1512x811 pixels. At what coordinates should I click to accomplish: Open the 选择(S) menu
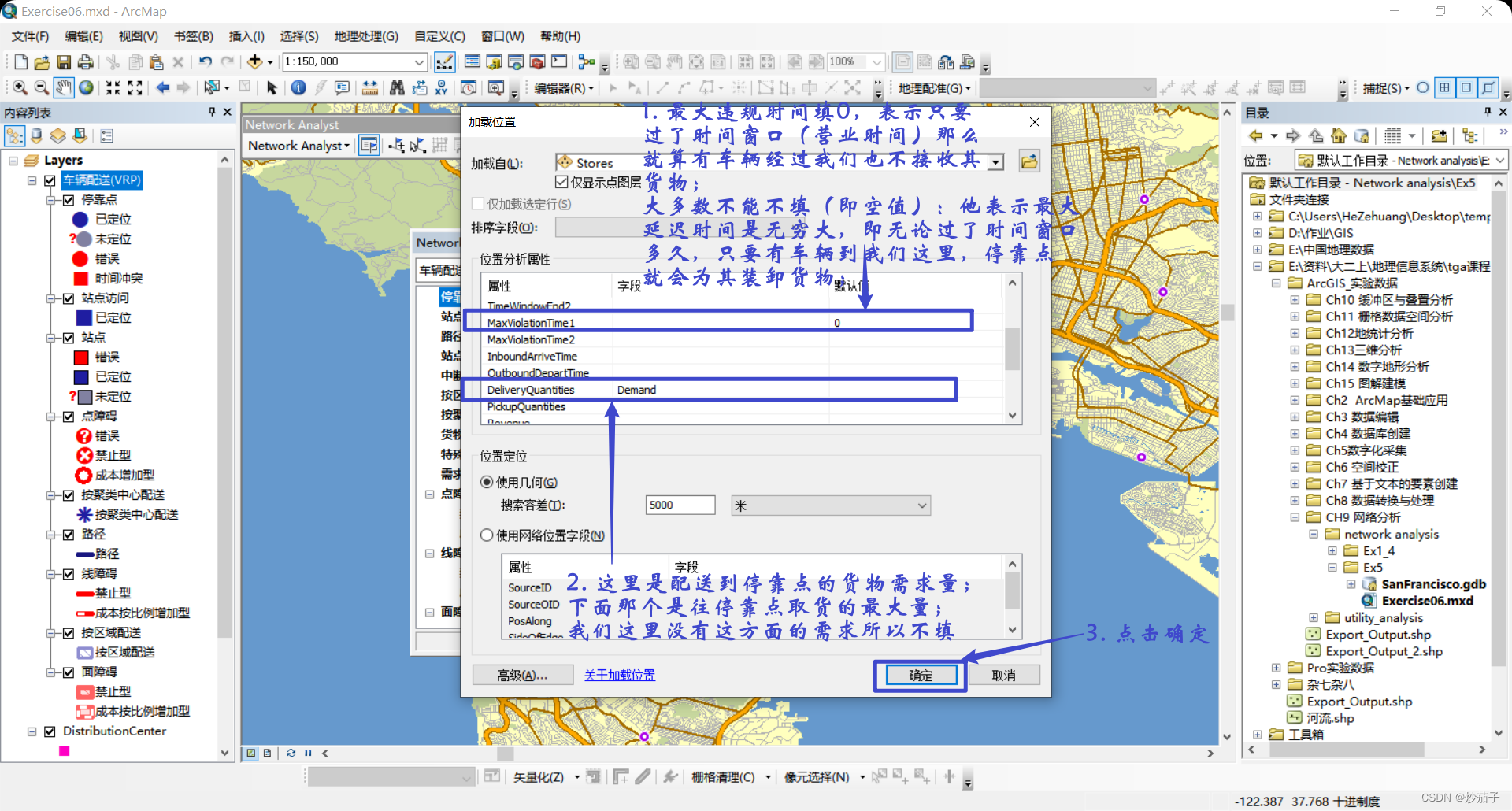point(299,36)
